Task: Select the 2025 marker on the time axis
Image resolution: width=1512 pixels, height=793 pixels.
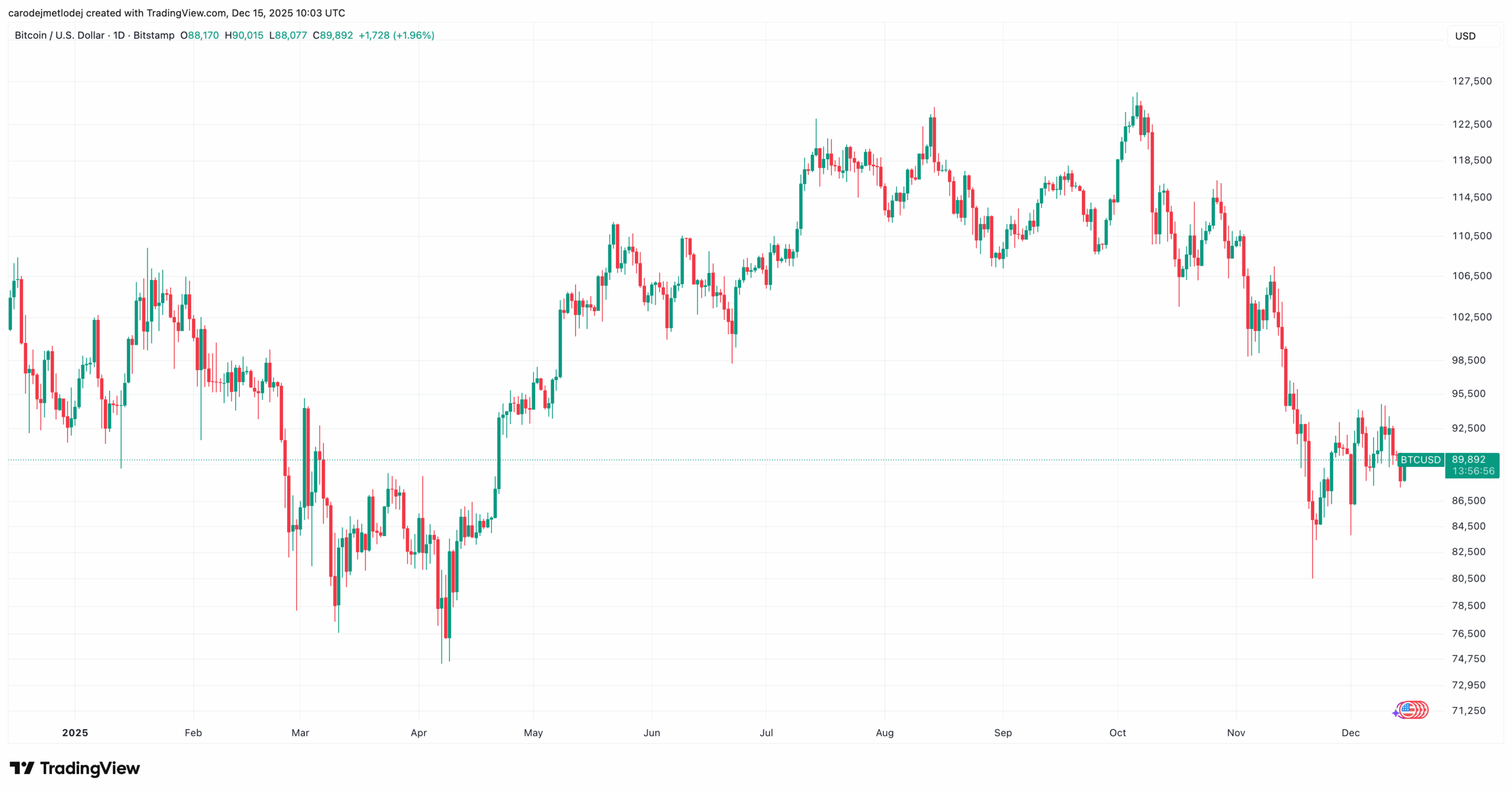Action: pyautogui.click(x=75, y=733)
